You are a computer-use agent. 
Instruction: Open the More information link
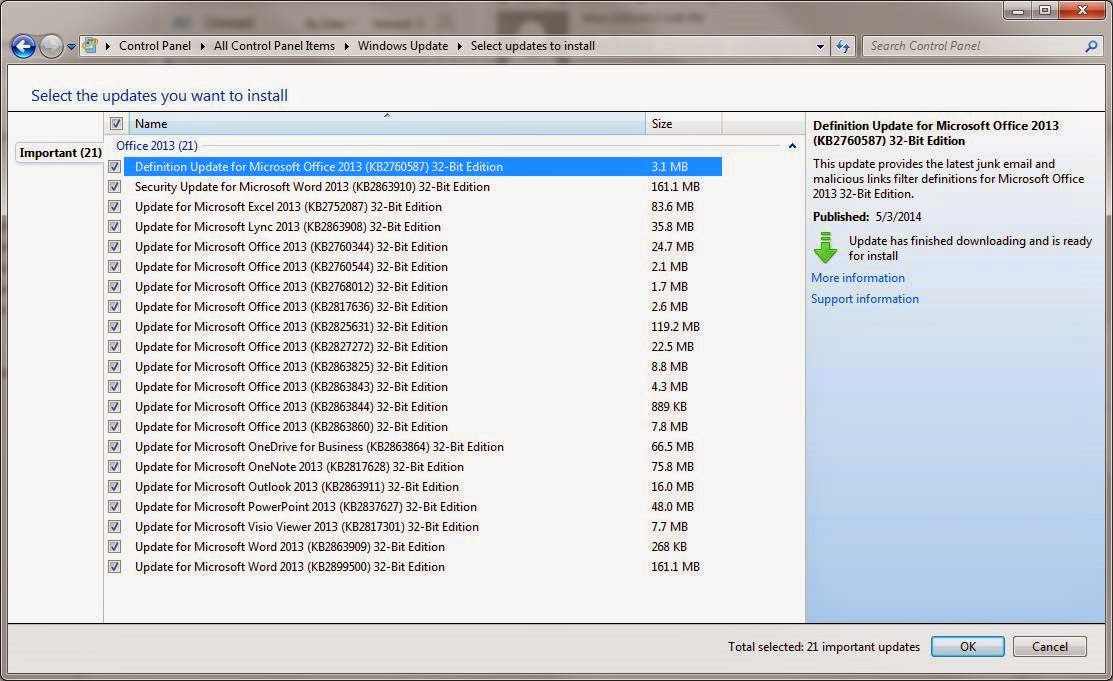pyautogui.click(x=857, y=278)
